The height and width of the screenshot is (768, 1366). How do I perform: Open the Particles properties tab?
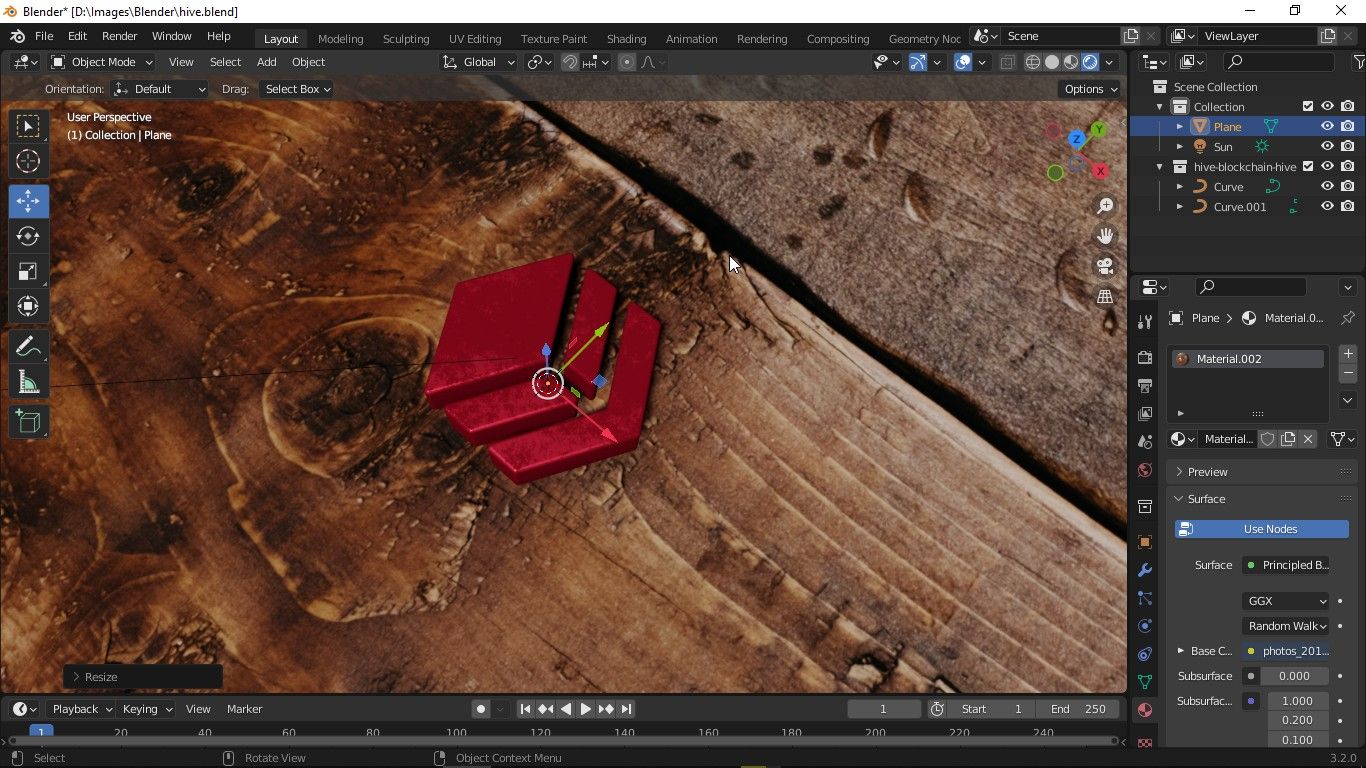(1145, 598)
